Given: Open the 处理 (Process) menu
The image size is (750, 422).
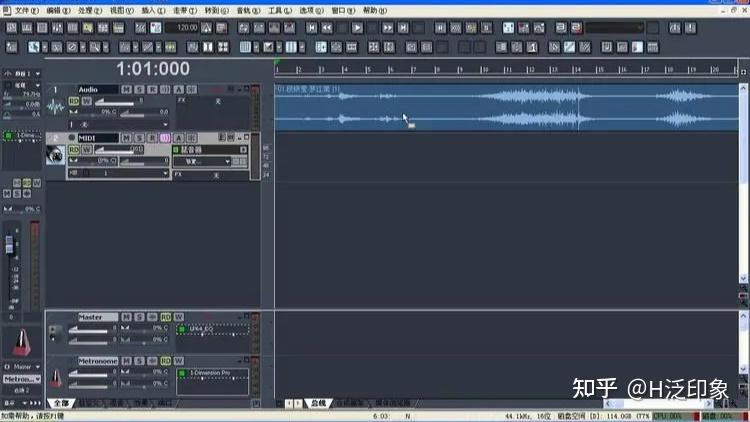Looking at the screenshot, I should (89, 10).
